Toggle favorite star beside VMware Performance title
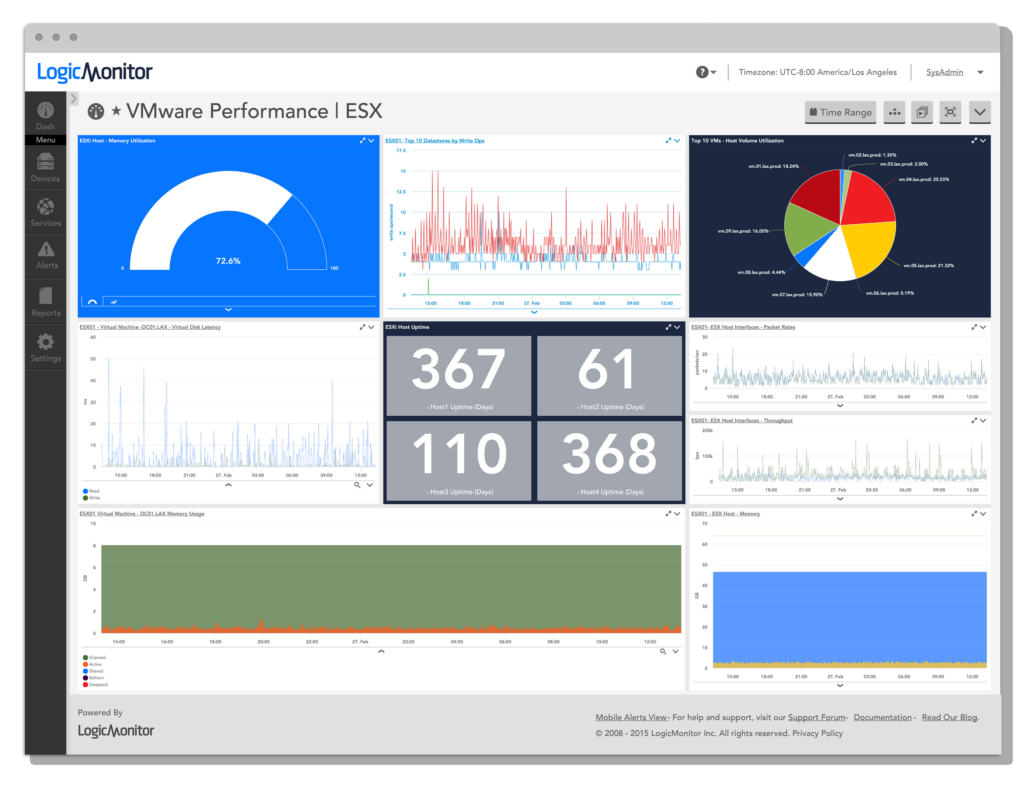The width and height of the screenshot is (1024, 790). point(116,110)
